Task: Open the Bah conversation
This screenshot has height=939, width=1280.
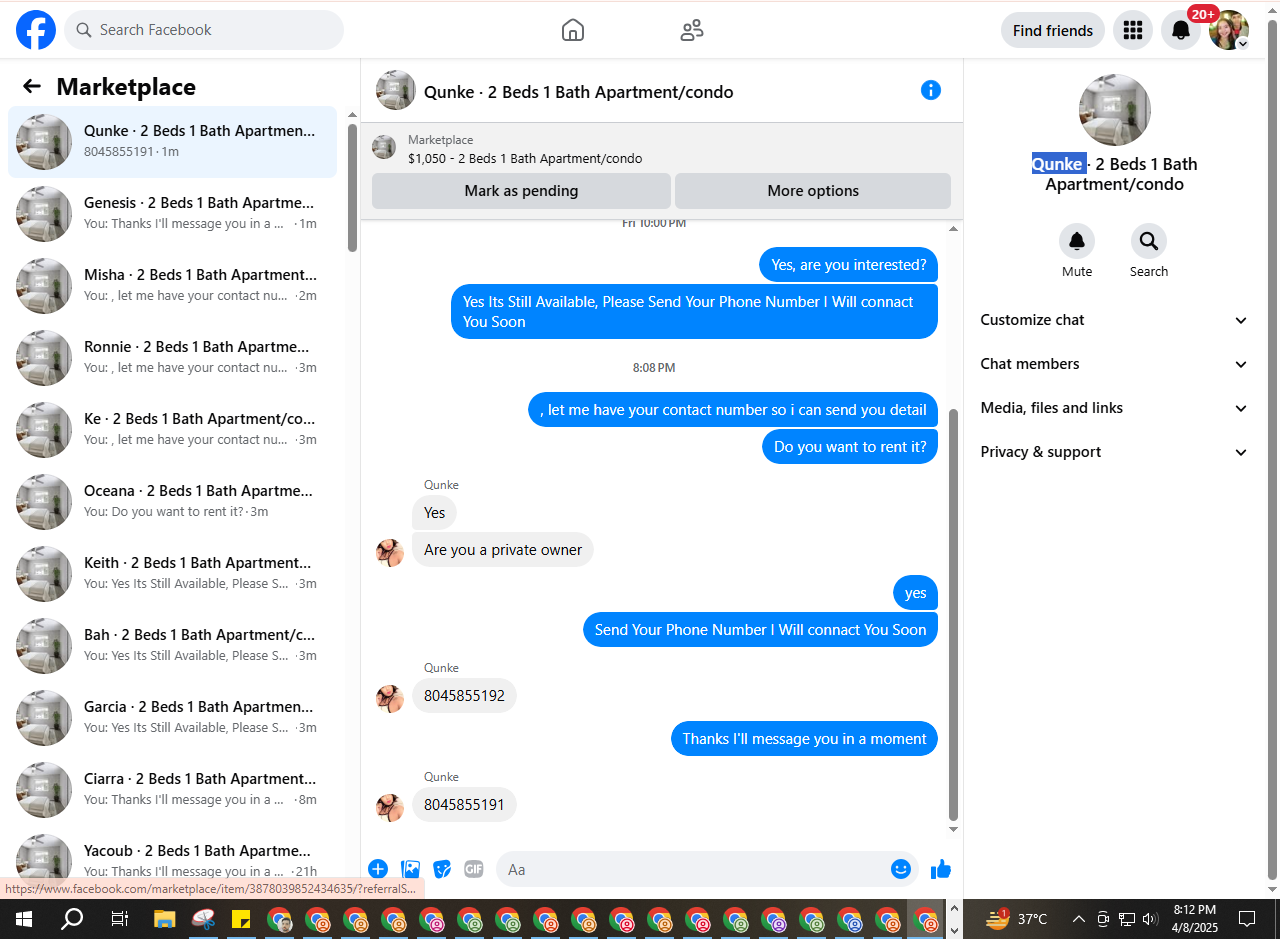Action: point(172,646)
